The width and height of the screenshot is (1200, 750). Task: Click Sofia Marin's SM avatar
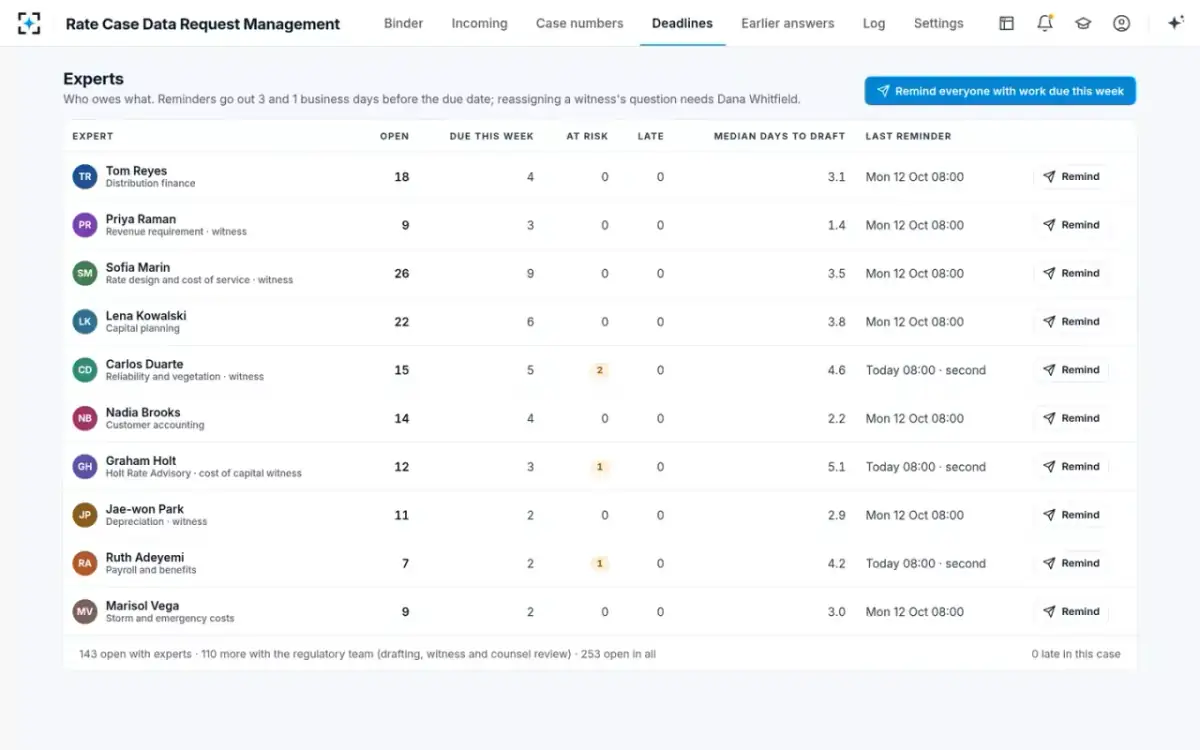coord(85,273)
